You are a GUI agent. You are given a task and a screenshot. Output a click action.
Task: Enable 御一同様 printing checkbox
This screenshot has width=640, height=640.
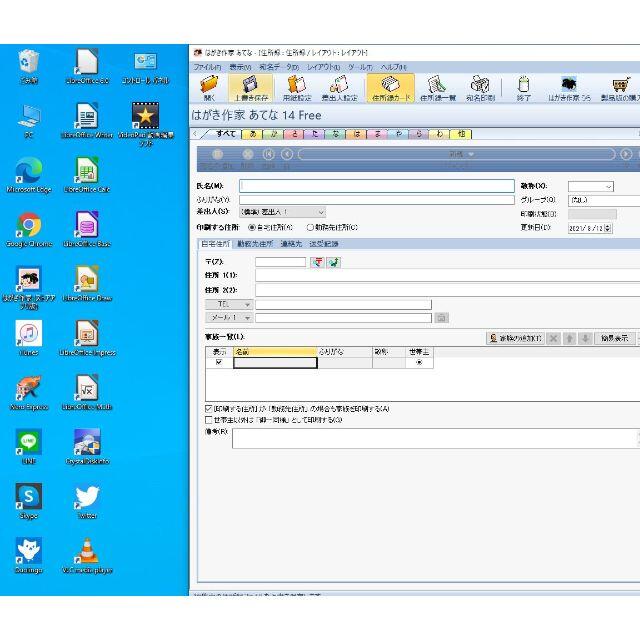209,420
